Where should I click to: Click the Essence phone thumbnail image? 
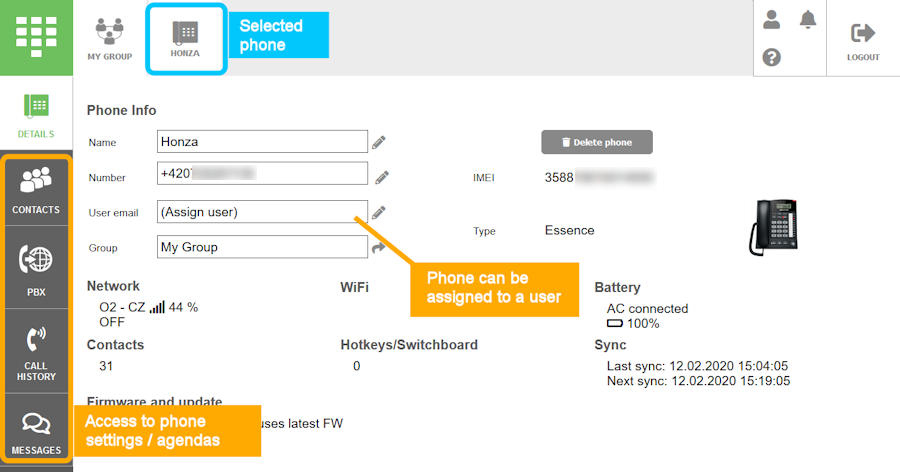[773, 224]
